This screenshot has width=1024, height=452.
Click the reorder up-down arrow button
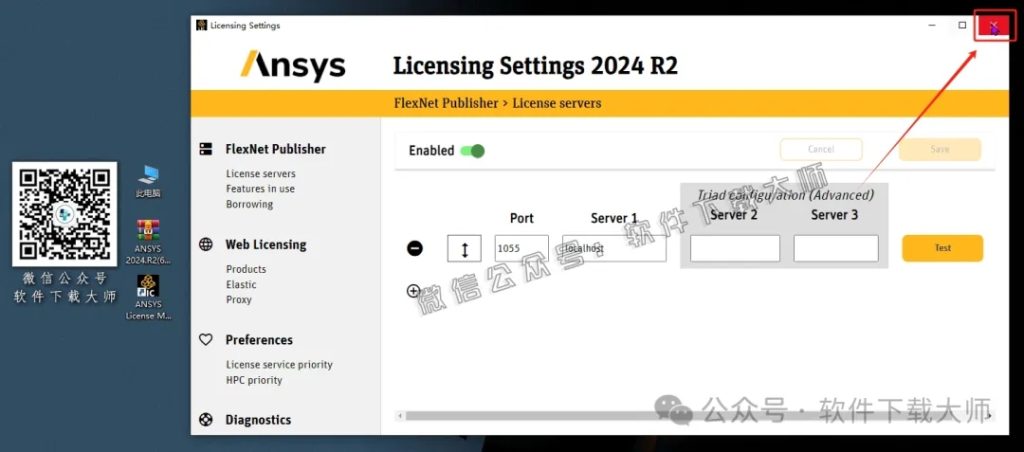[x=464, y=249]
